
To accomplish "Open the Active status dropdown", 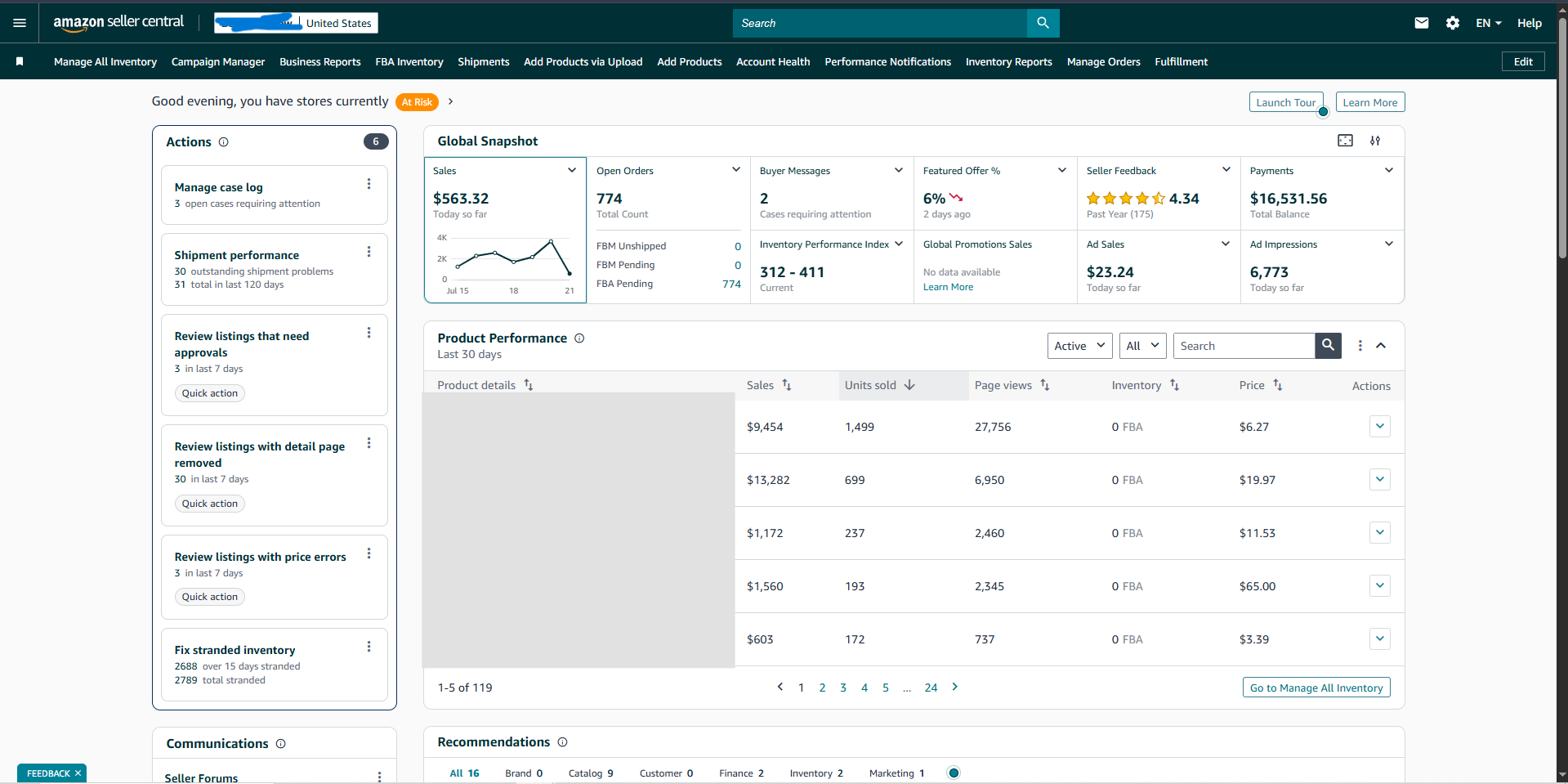I will click(x=1079, y=346).
